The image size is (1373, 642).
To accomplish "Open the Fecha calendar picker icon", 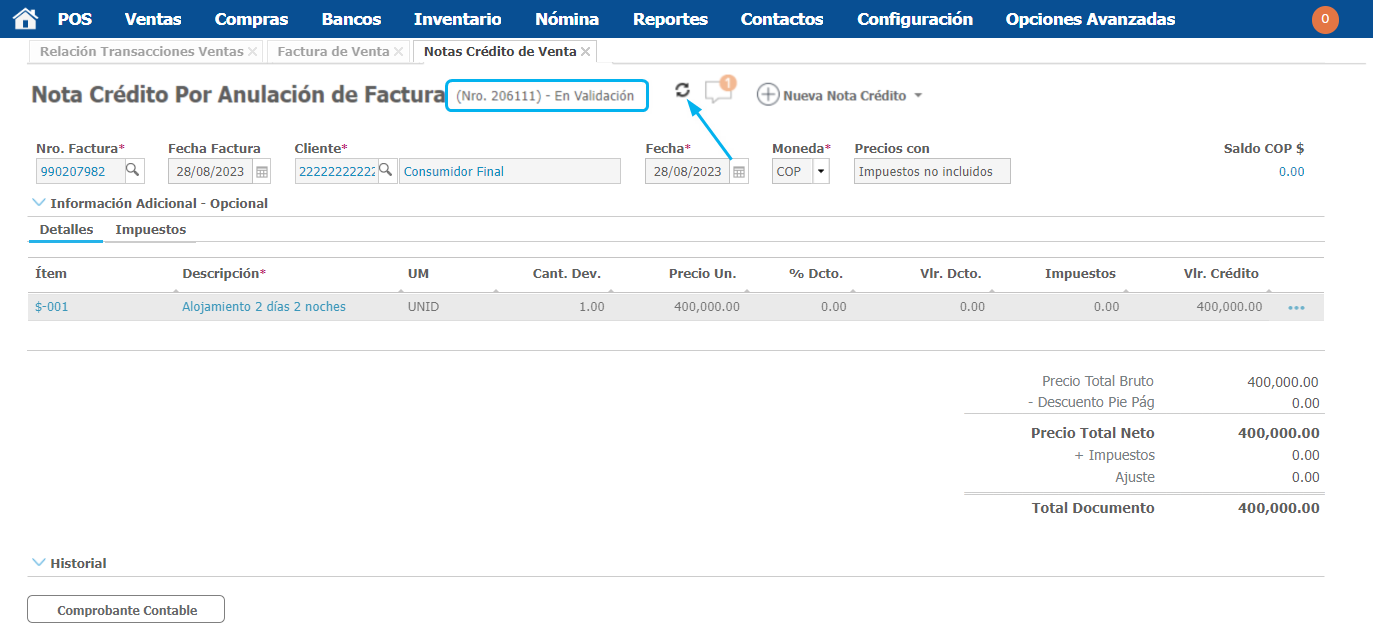I will point(739,172).
